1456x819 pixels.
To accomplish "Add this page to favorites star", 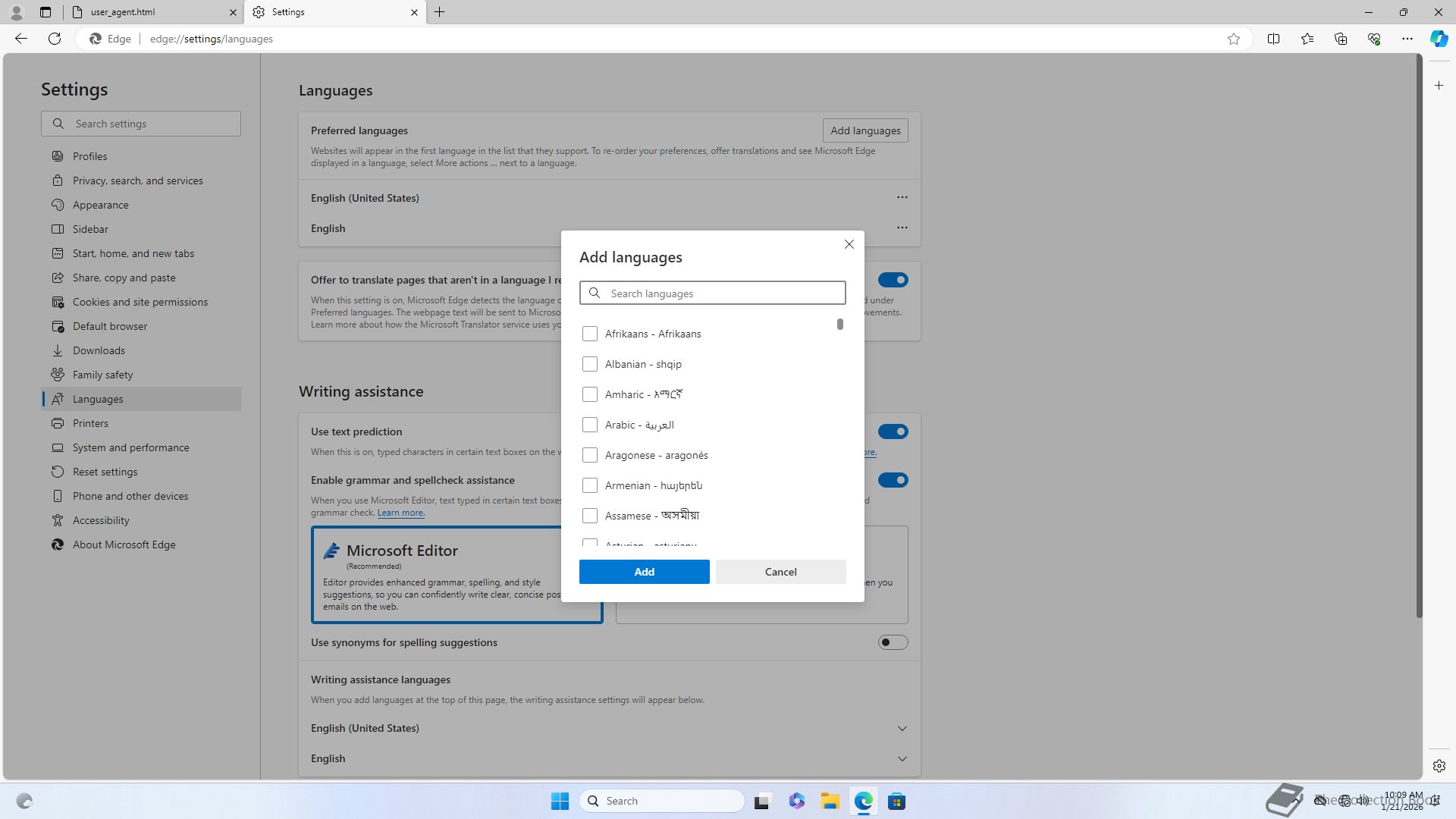I will 1234,39.
